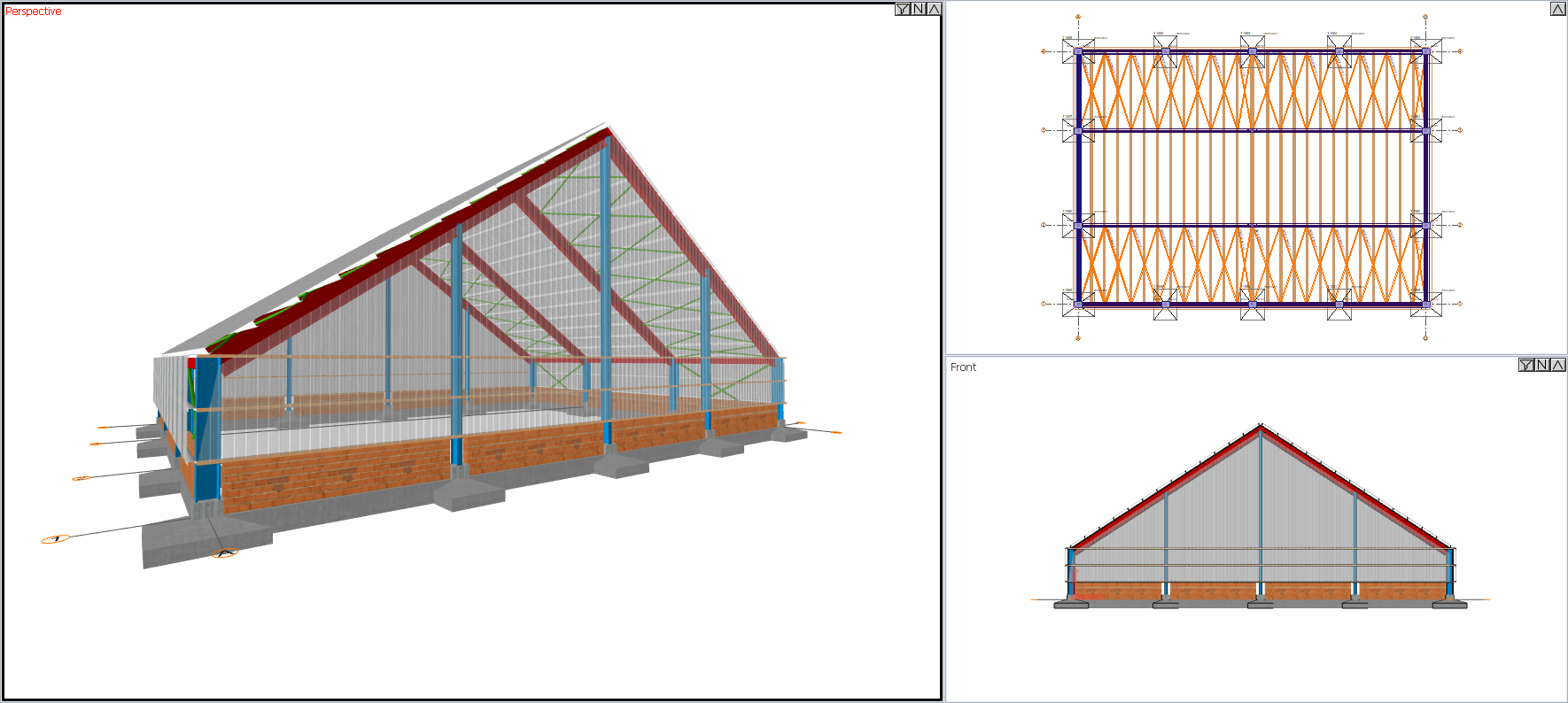
Task: Click the filter icon in Perspective viewport
Action: [x=903, y=9]
